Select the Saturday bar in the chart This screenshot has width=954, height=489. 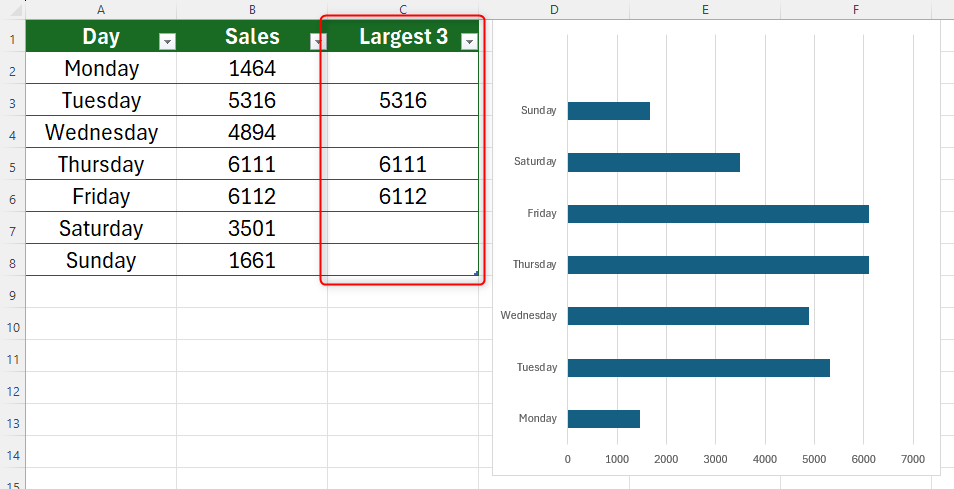(653, 162)
